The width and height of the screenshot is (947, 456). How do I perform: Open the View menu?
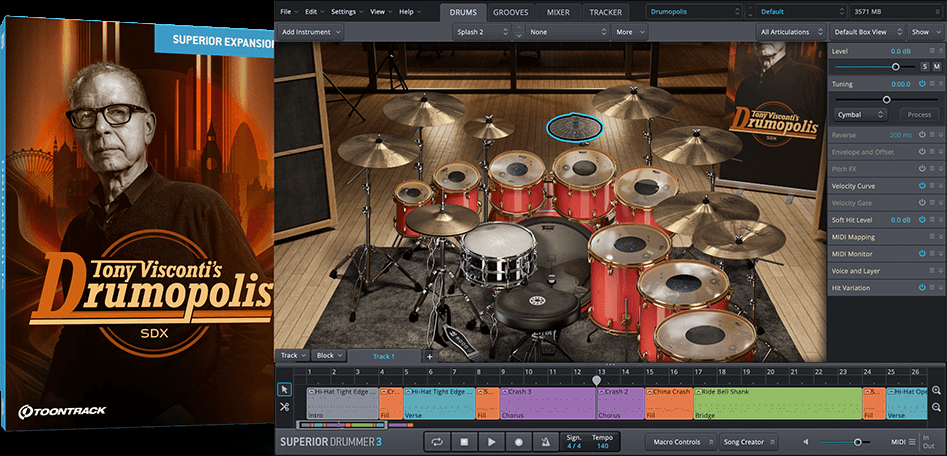pos(379,11)
